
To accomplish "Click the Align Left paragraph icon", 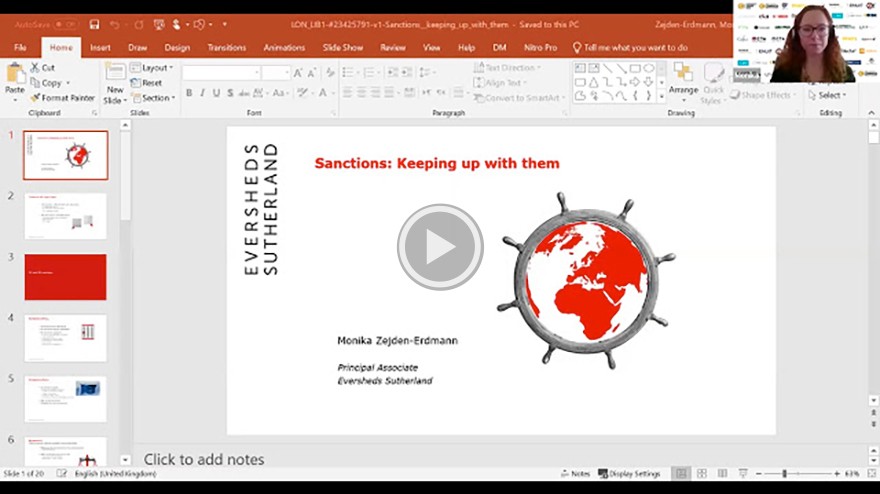I will 347,93.
